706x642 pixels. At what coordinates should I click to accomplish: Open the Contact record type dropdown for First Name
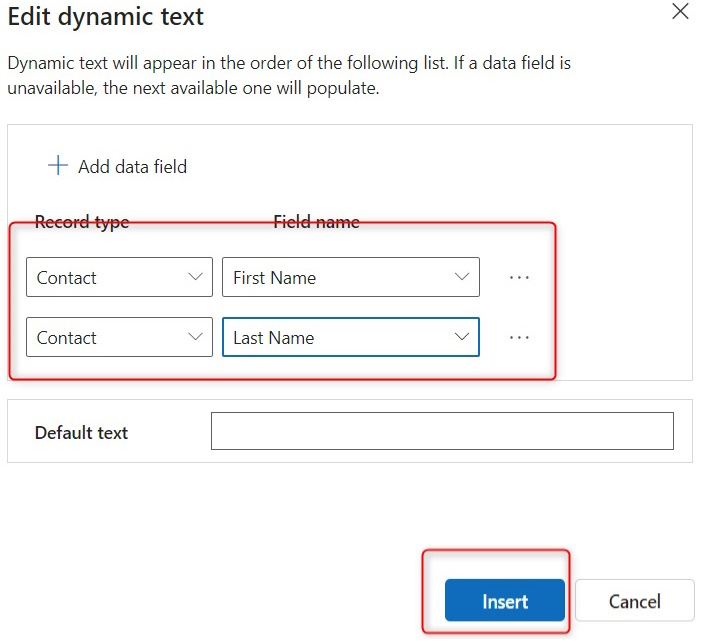119,277
